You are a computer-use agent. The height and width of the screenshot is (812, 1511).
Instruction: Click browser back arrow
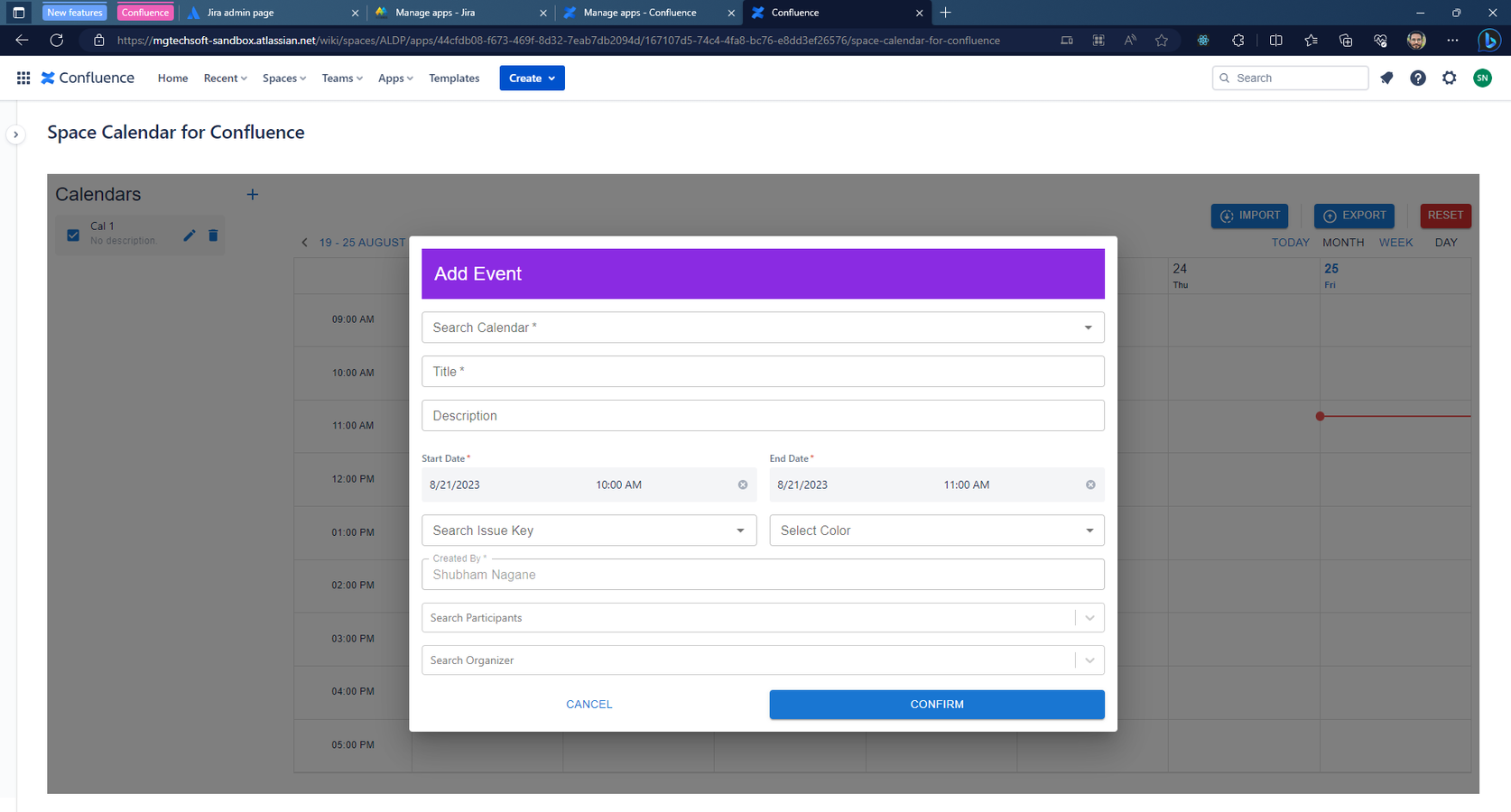click(x=22, y=41)
